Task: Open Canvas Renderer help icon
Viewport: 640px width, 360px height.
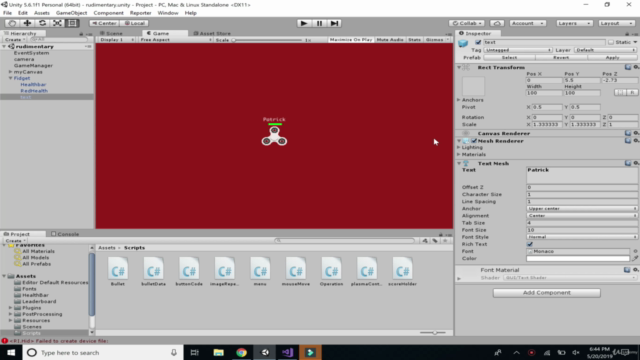Action: (628, 133)
